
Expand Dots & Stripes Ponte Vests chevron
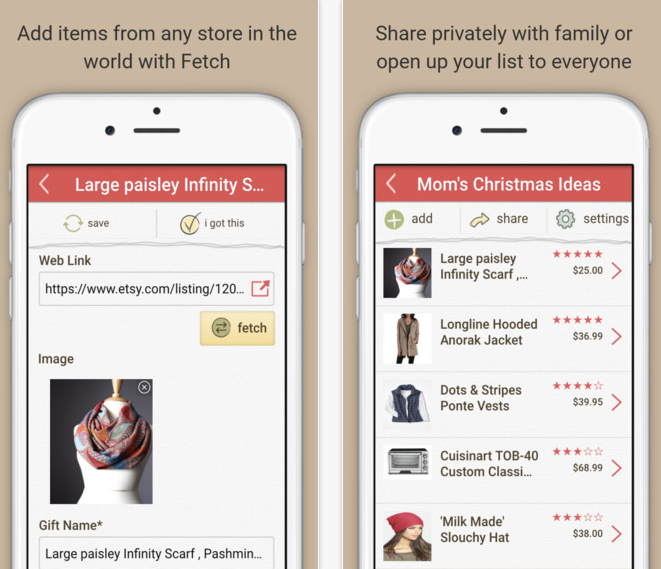pyautogui.click(x=616, y=403)
